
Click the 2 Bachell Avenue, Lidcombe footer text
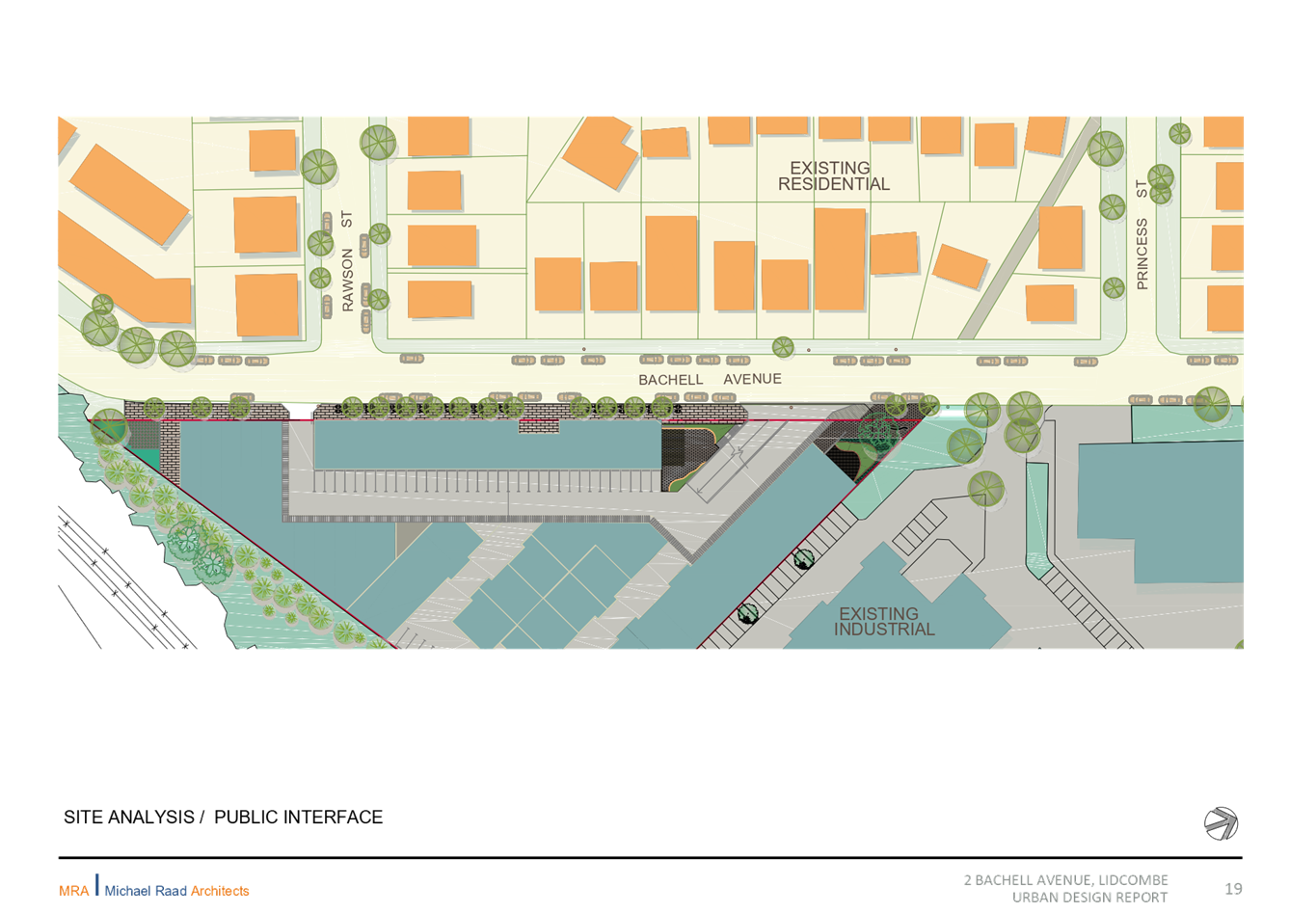click(1065, 880)
